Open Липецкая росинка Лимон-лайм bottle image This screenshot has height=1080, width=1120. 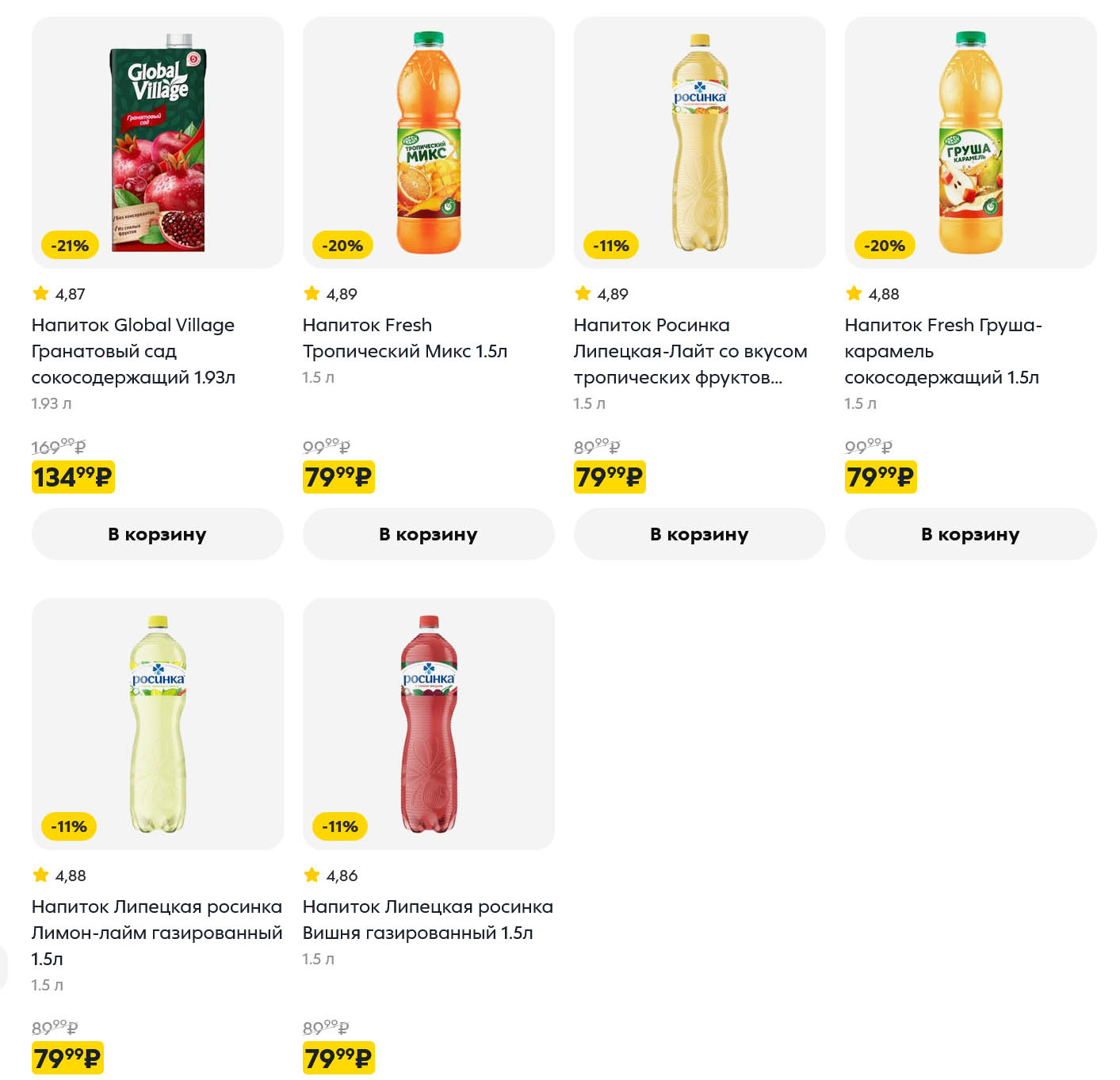158,724
